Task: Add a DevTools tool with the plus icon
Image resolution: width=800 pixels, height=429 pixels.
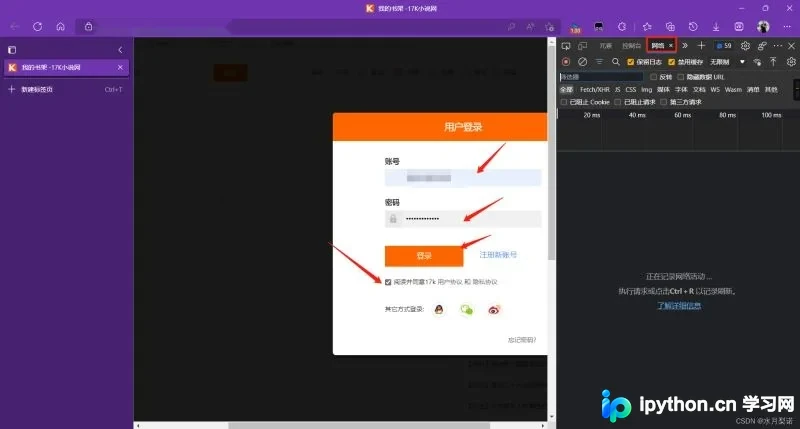Action: click(702, 46)
